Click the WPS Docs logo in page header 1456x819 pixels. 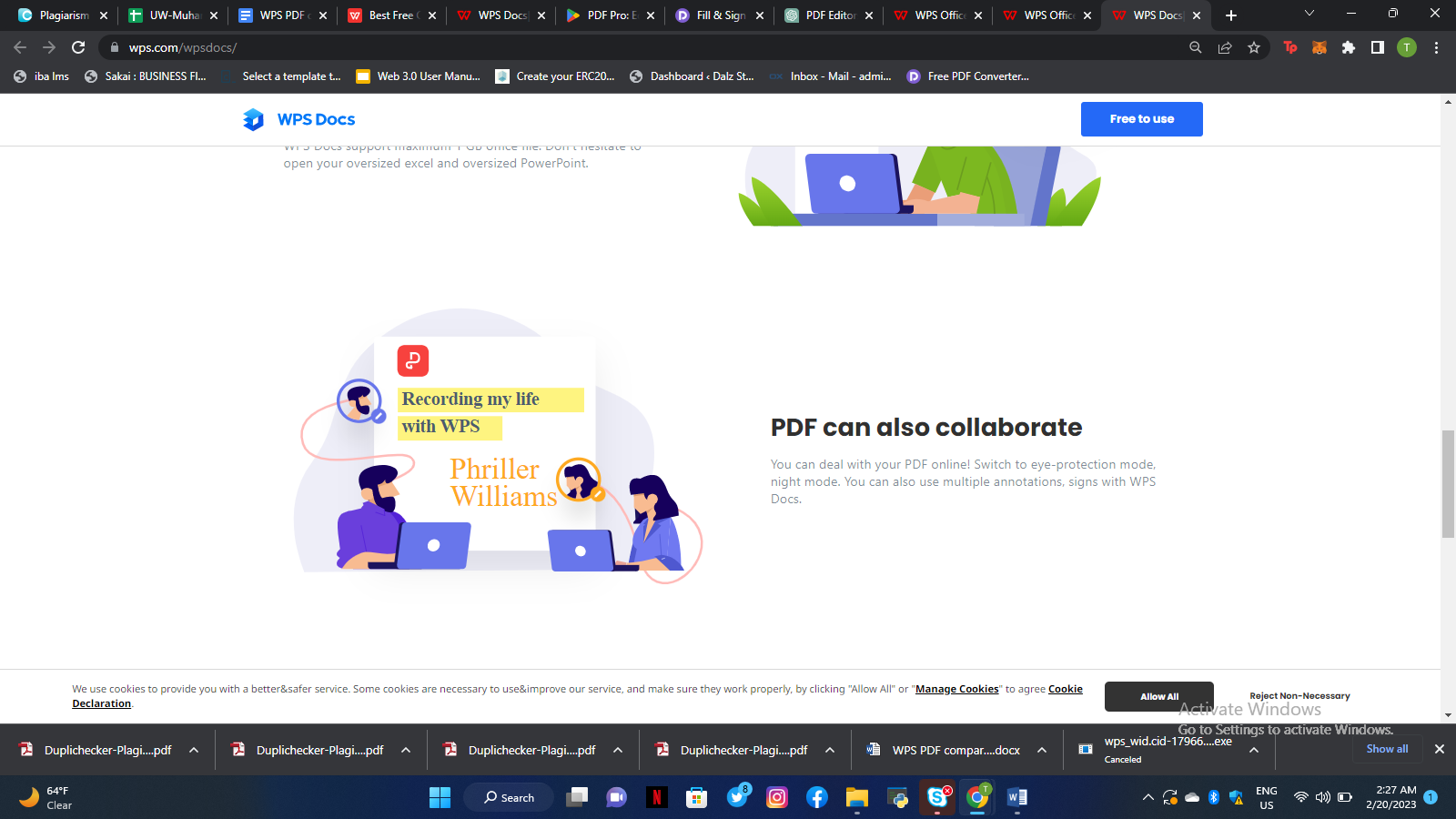pyautogui.click(x=298, y=119)
